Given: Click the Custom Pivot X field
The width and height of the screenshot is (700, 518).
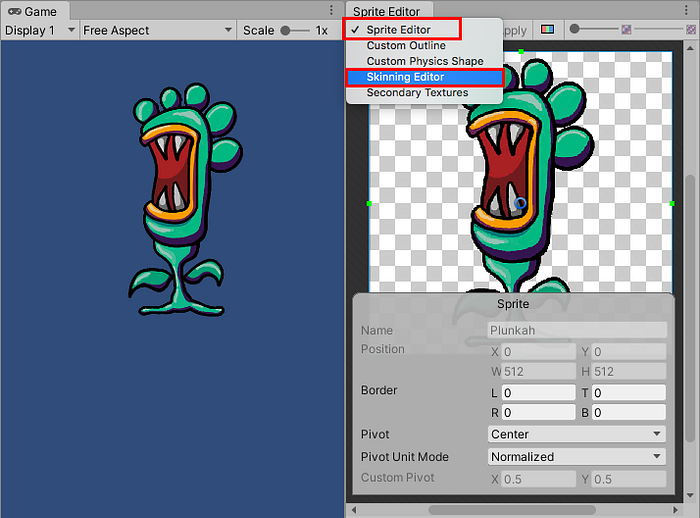Looking at the screenshot, I should pyautogui.click(x=538, y=479).
